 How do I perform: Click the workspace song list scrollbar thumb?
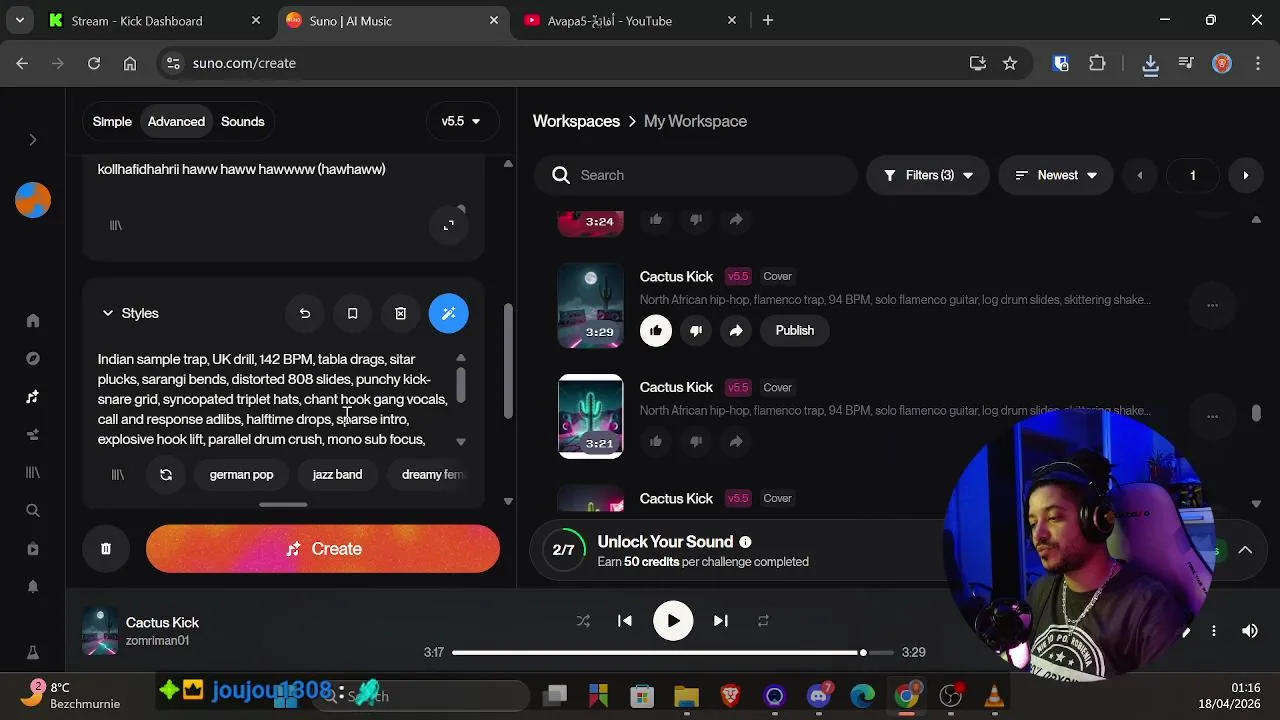[1256, 412]
